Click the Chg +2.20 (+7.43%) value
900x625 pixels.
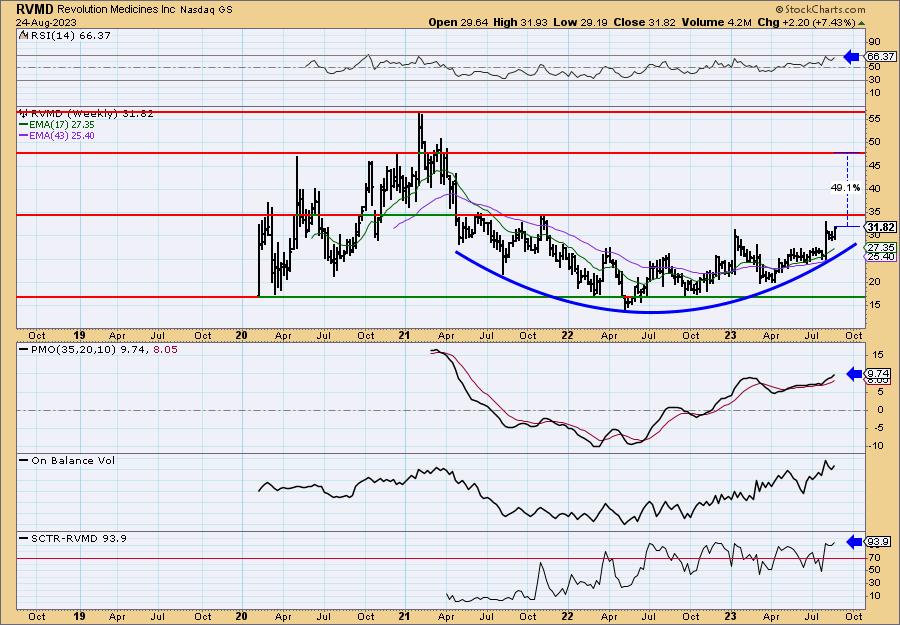tap(806, 22)
